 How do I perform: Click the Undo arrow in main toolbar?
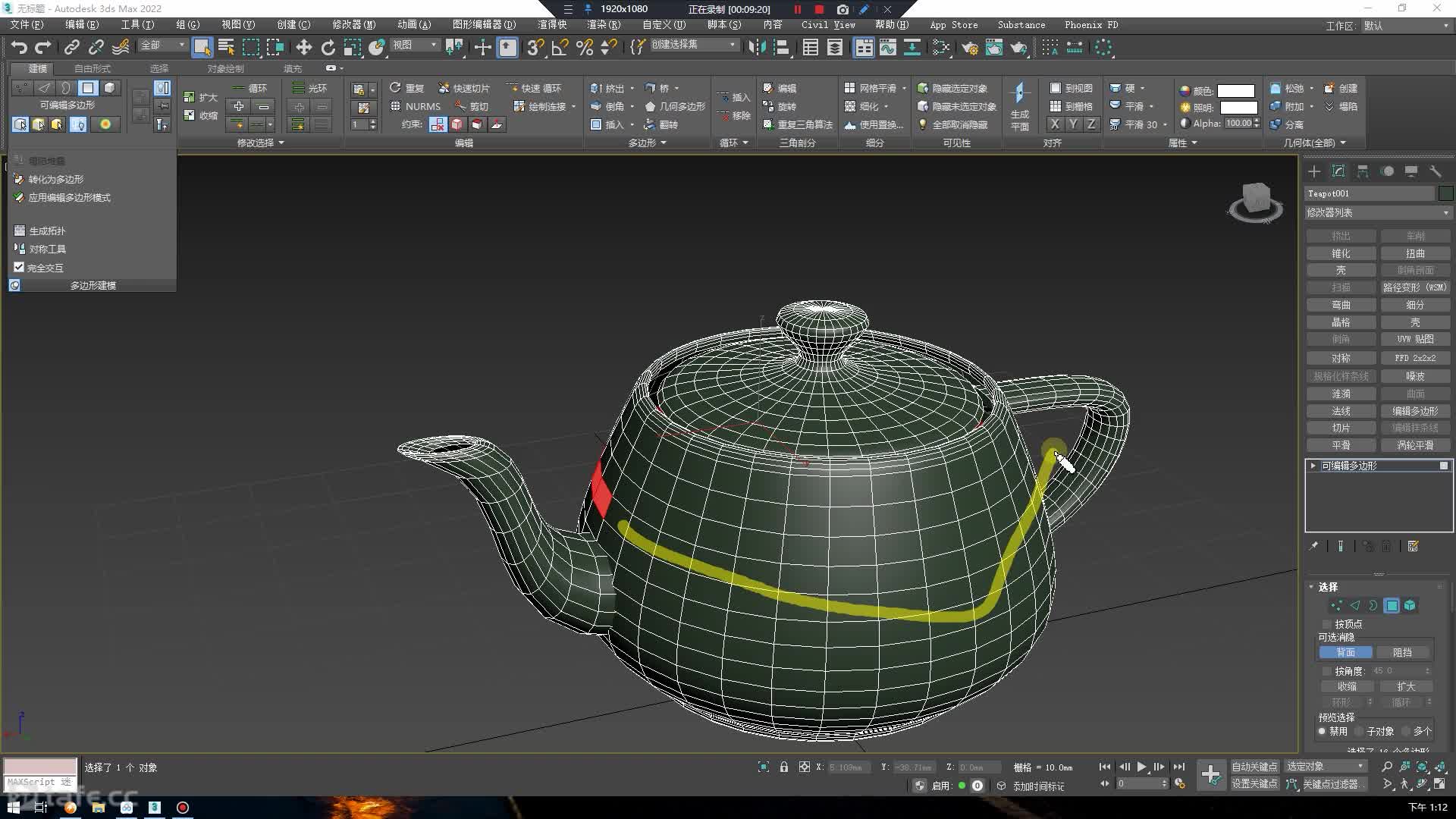(x=19, y=47)
